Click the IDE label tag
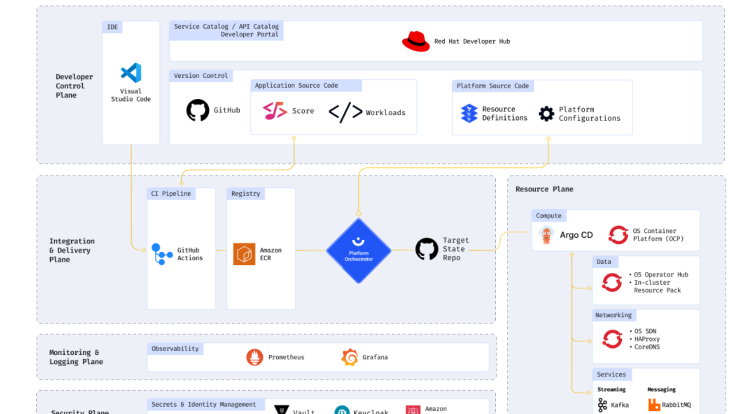 click(x=112, y=27)
